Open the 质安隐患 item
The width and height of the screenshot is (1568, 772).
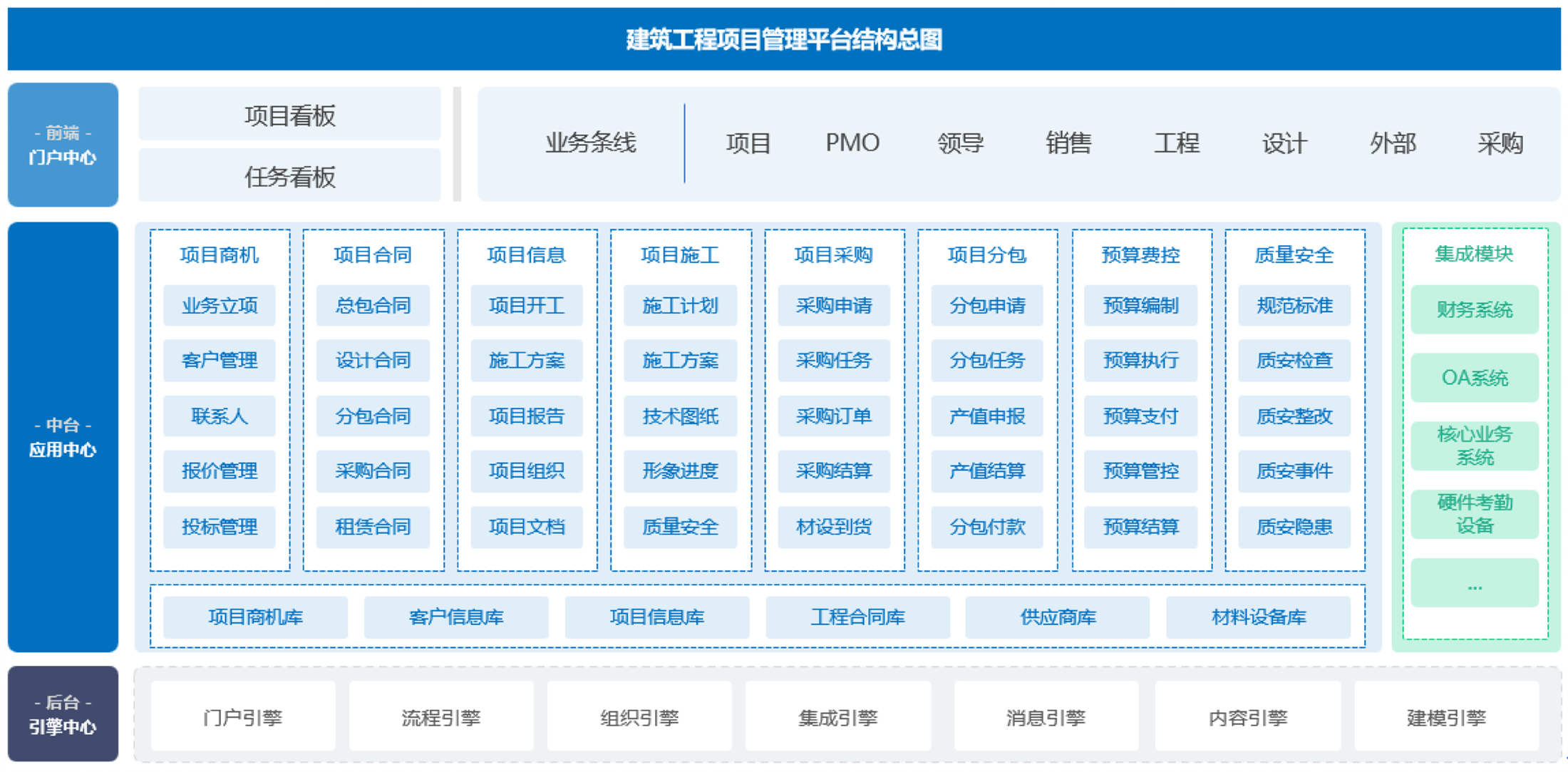coord(1294,527)
